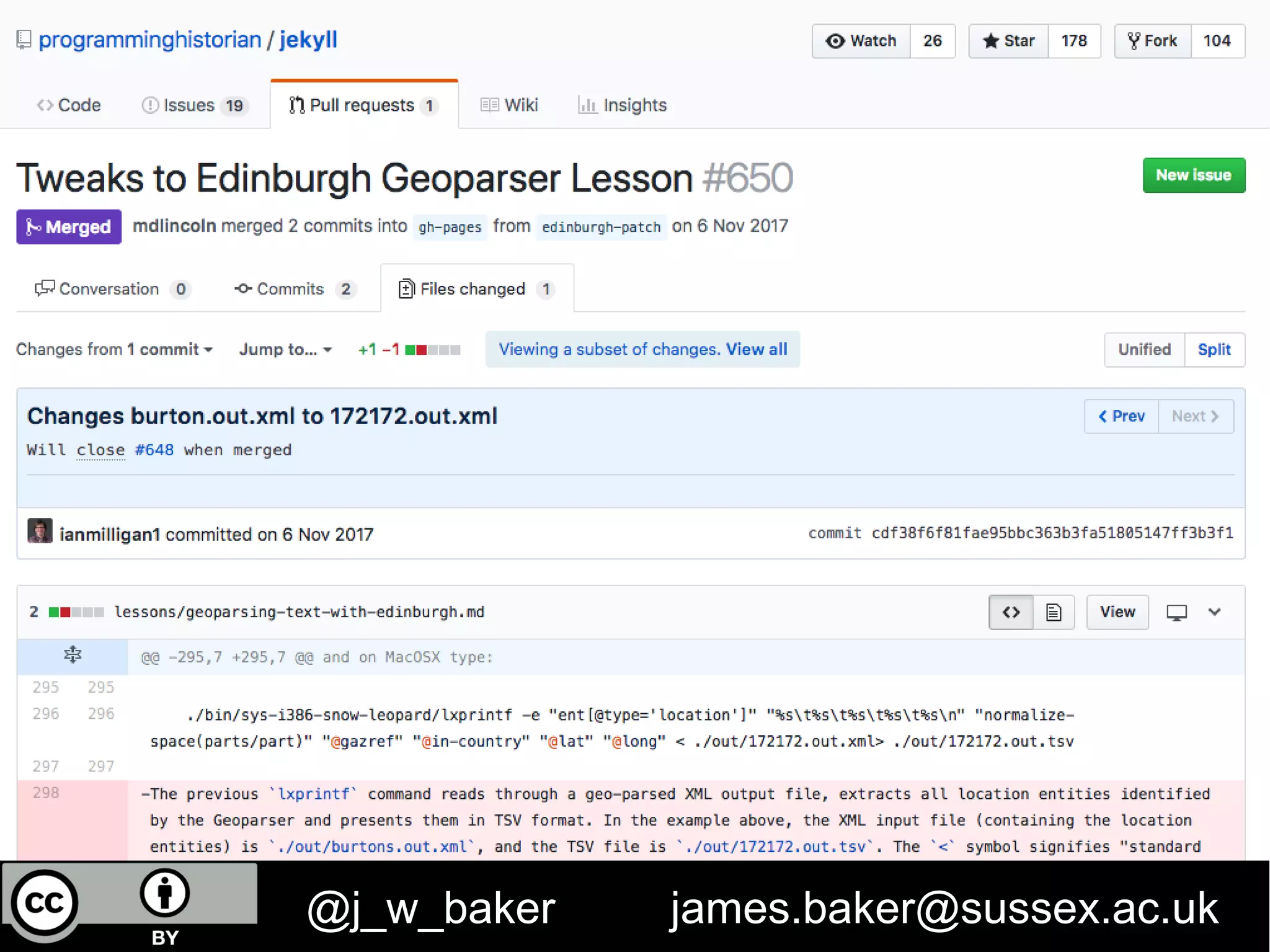The width and height of the screenshot is (1270, 952).
Task: Open the #648 issue link
Action: (x=154, y=450)
